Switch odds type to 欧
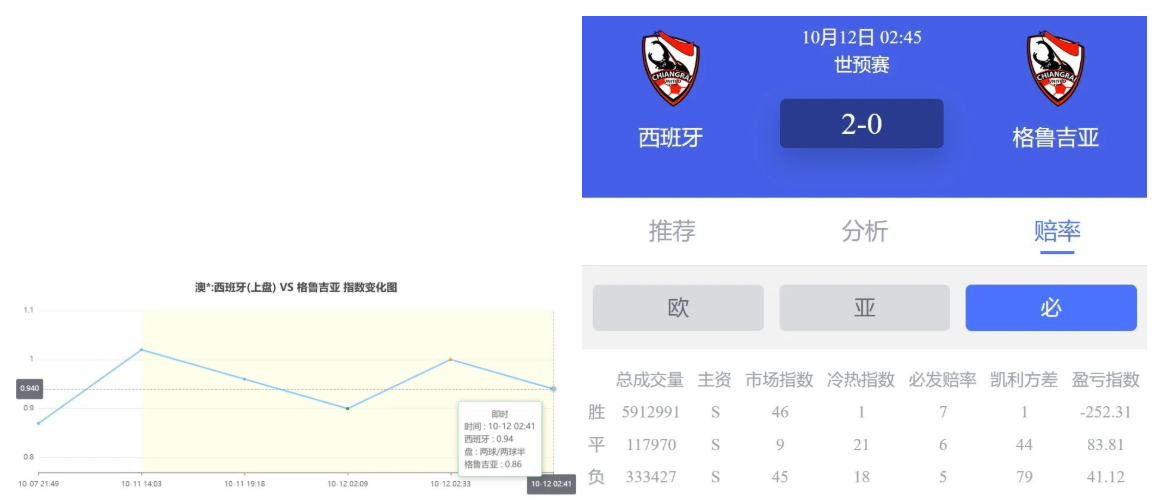 click(678, 308)
